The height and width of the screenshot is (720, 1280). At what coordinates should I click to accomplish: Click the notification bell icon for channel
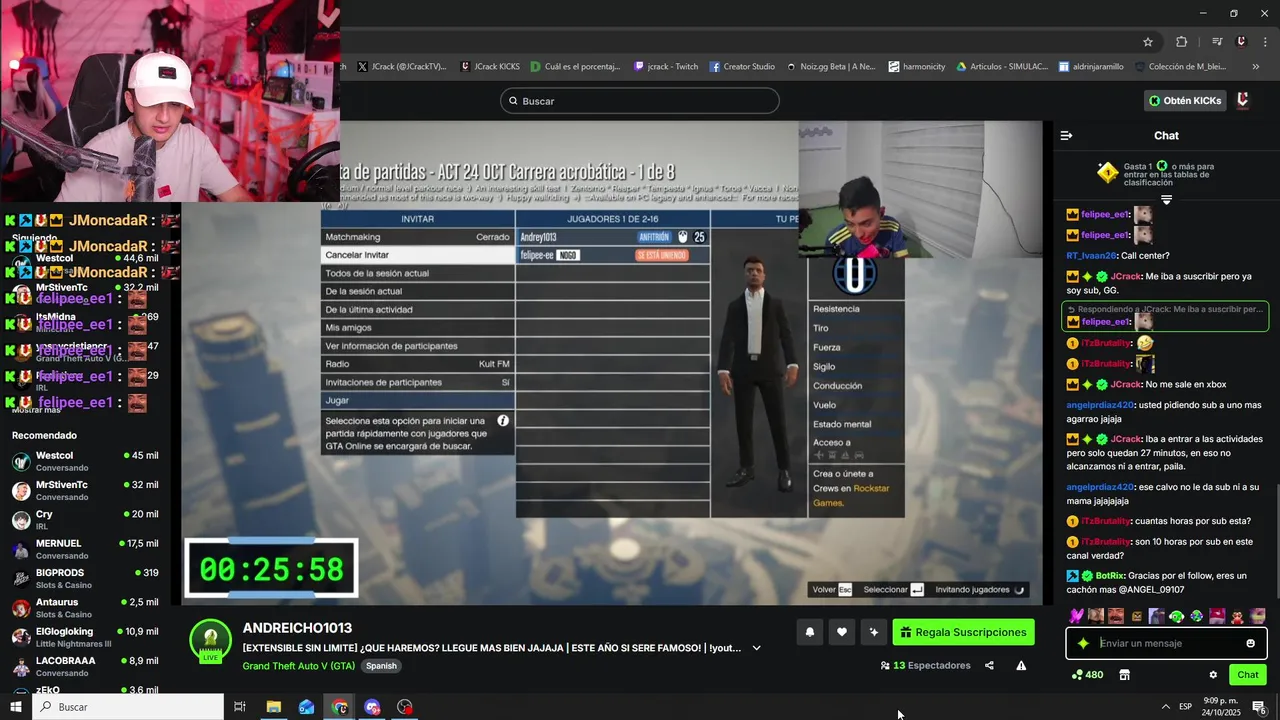(810, 632)
